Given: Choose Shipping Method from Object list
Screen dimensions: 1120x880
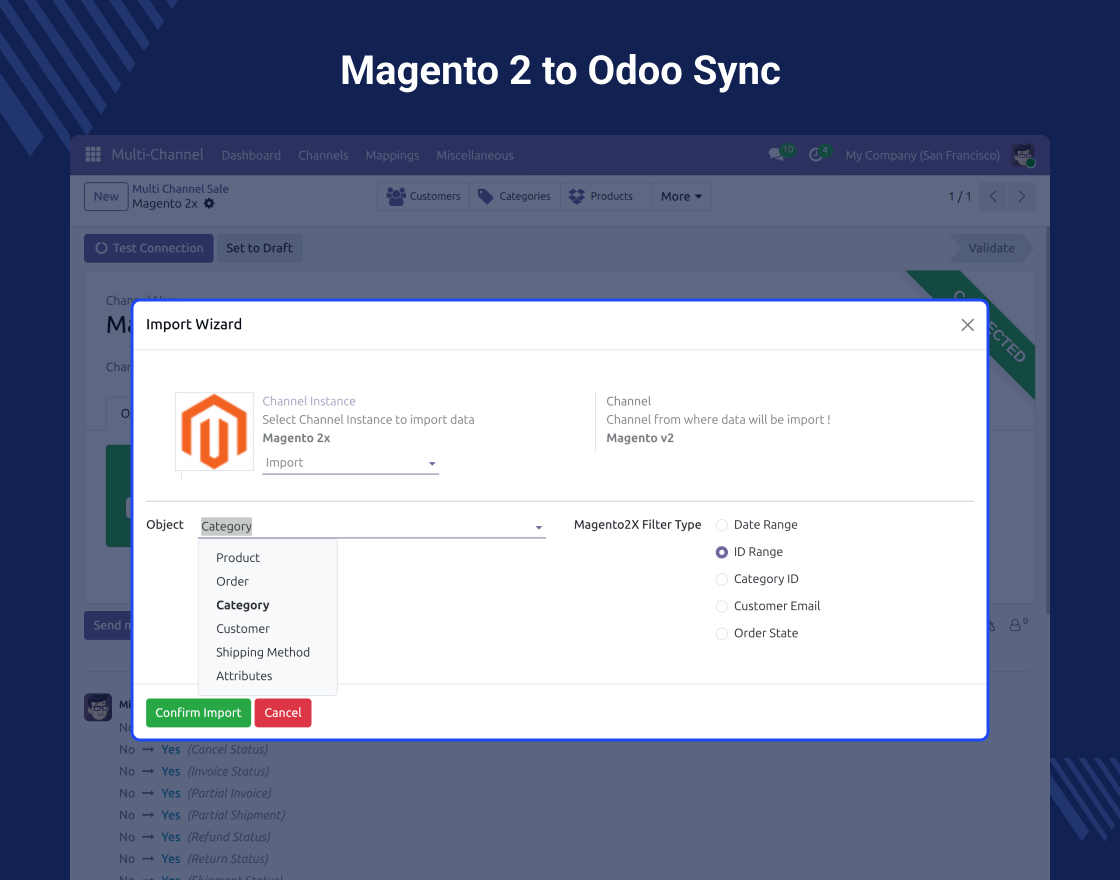Looking at the screenshot, I should [263, 652].
